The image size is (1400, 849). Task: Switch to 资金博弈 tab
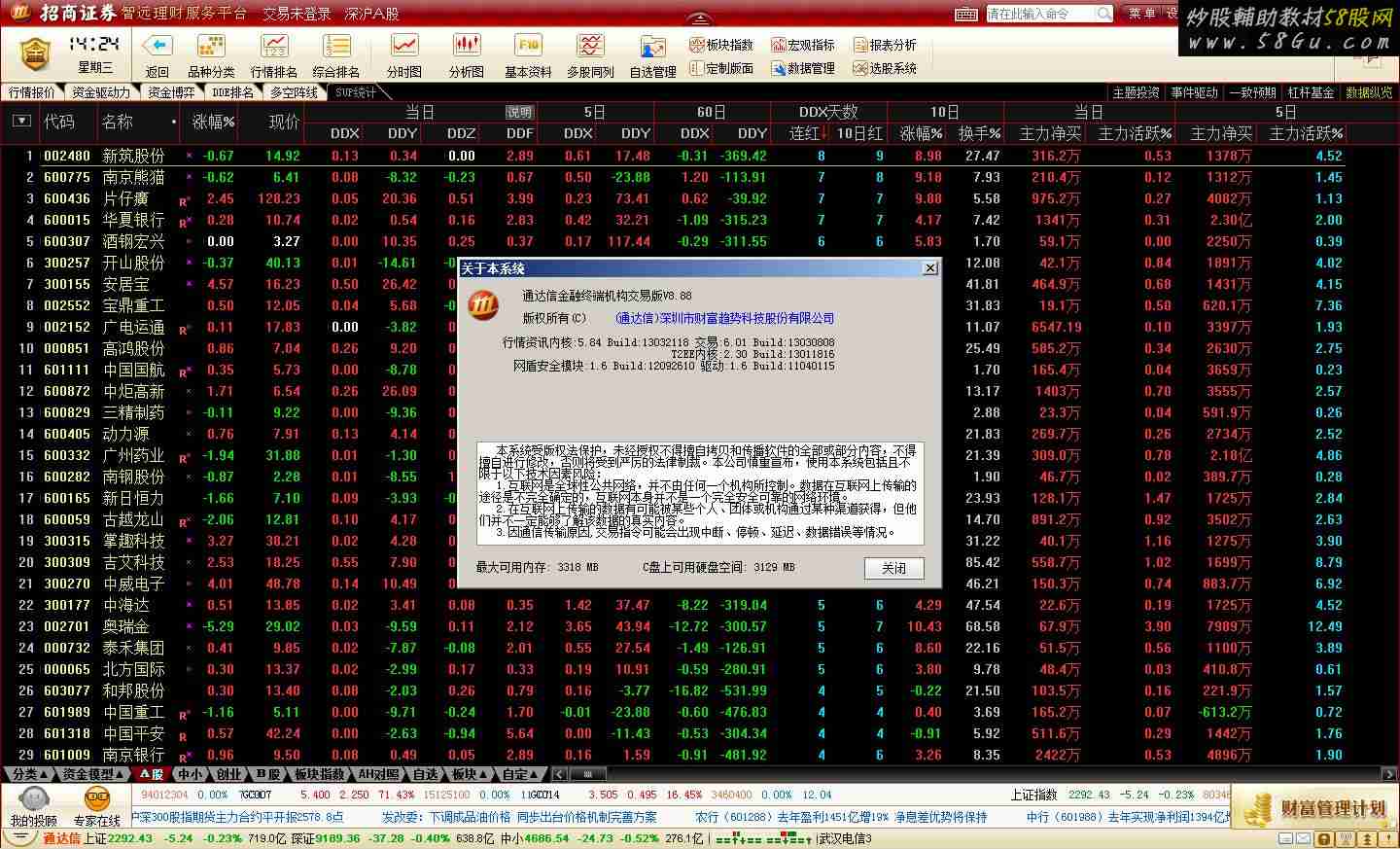pos(171,92)
